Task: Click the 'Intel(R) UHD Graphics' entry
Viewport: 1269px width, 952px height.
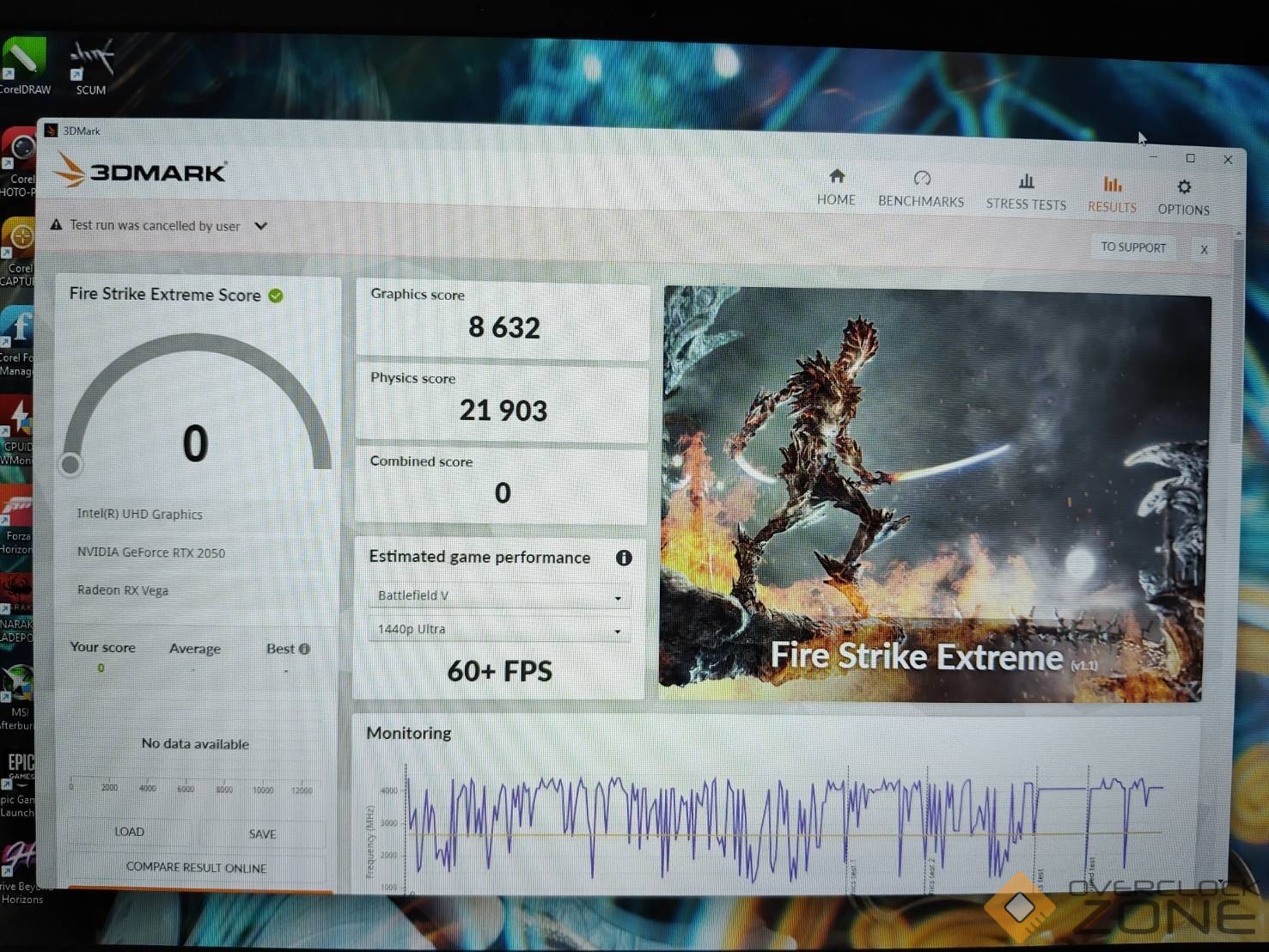Action: (x=140, y=514)
